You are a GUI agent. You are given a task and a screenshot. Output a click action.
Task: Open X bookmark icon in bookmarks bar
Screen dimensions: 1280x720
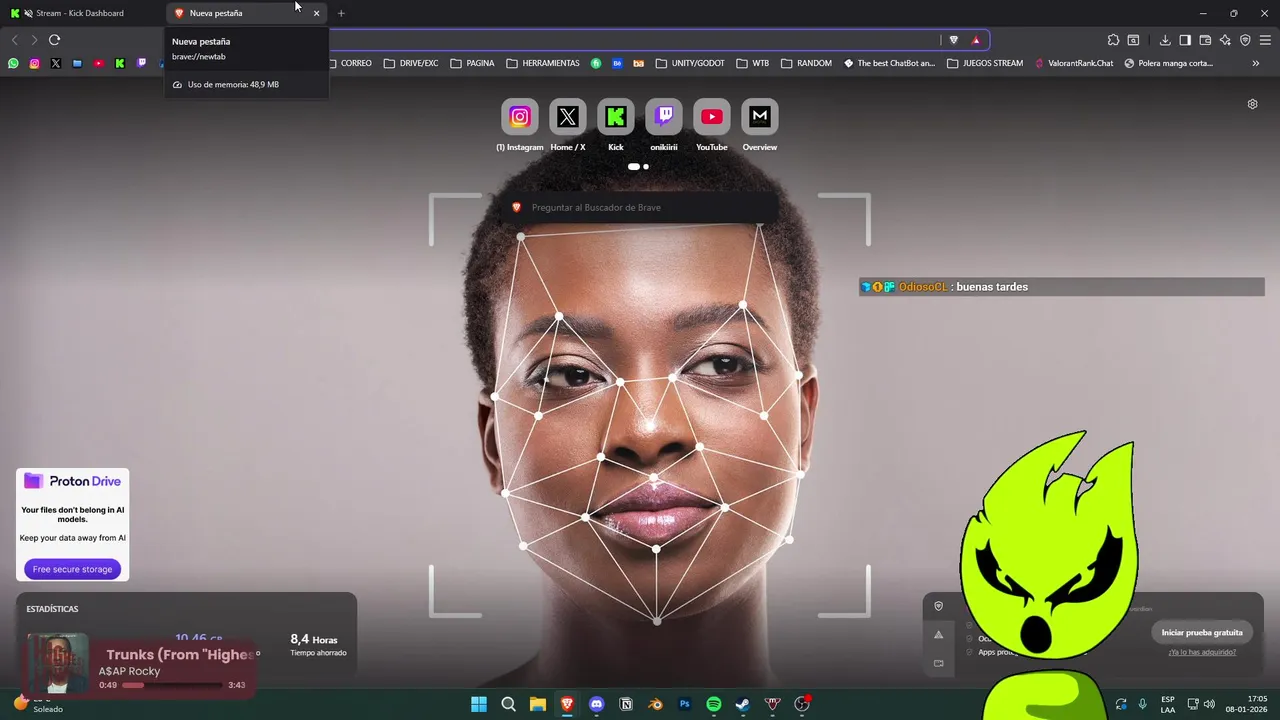56,63
